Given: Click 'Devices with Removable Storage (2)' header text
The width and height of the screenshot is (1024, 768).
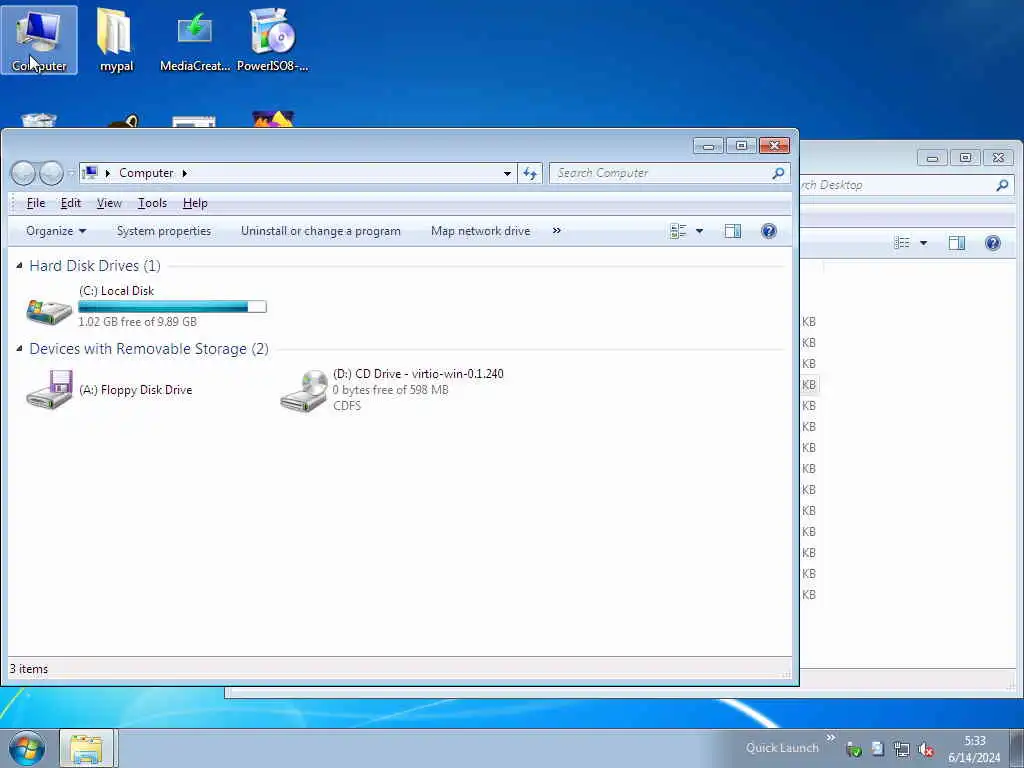Looking at the screenshot, I should click(x=149, y=349).
